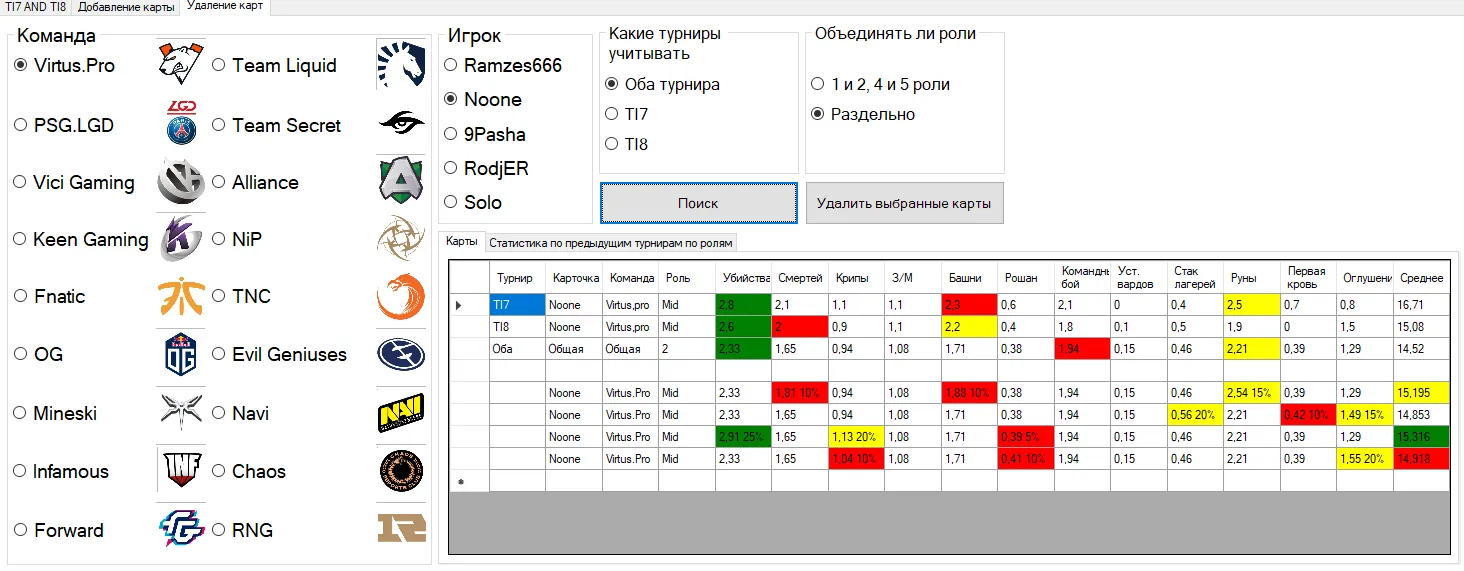Click the new-row asterisk row header

coord(469,481)
